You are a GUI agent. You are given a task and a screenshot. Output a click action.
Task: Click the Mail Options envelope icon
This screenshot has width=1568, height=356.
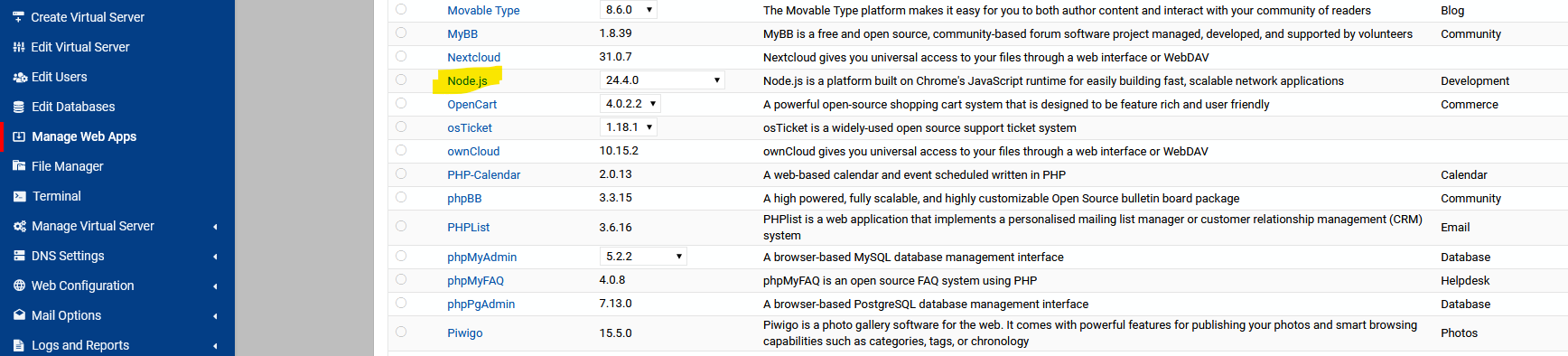(19, 315)
